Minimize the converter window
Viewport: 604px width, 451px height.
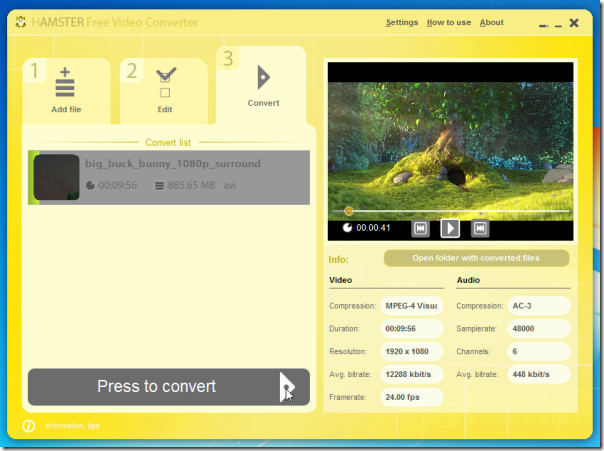click(x=558, y=26)
